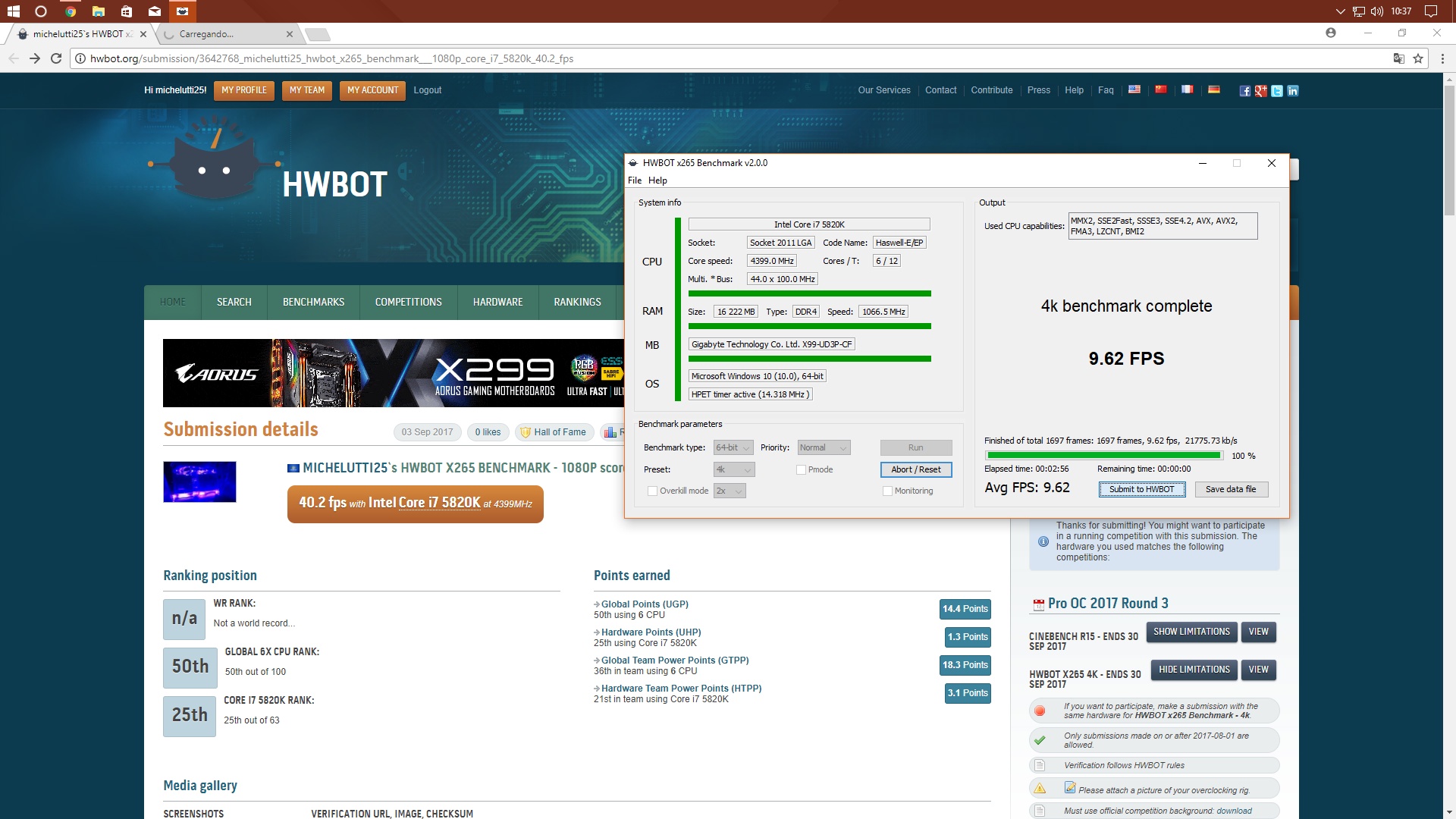Viewport: 1456px width, 819px height.
Task: View site information icon in address bar
Action: coord(80,58)
